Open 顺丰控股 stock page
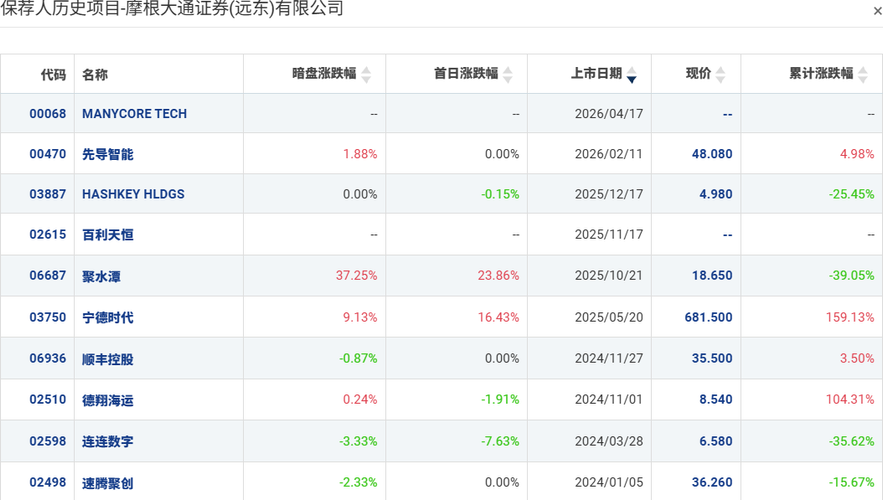883x500 pixels. click(x=108, y=359)
